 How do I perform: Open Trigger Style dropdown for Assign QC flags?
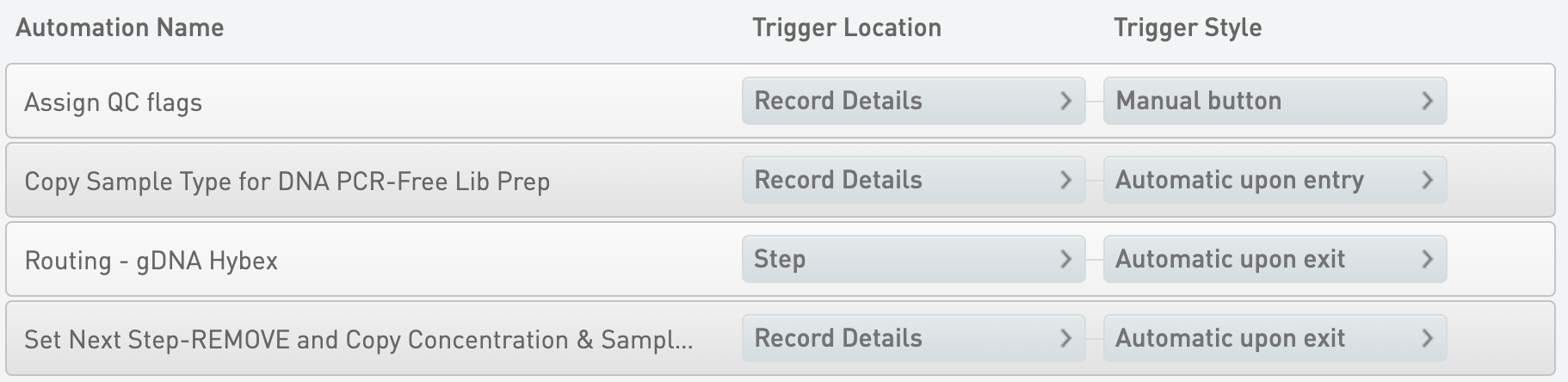click(1274, 101)
